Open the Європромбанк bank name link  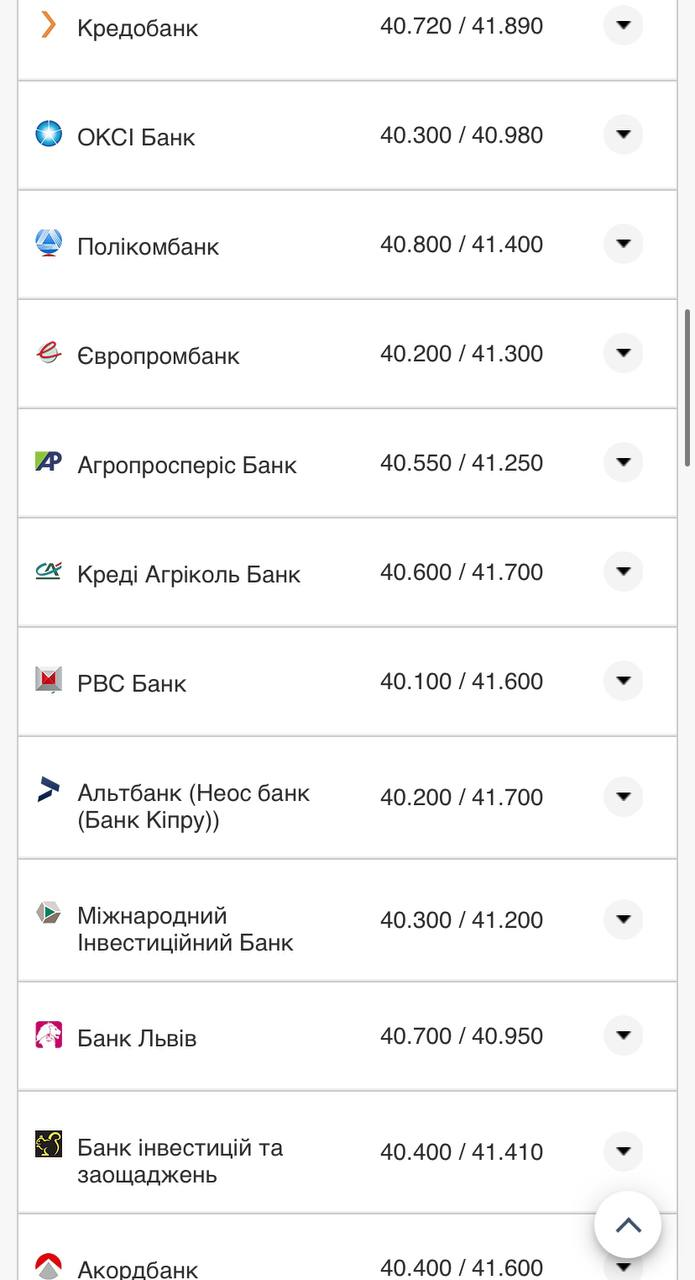[158, 356]
